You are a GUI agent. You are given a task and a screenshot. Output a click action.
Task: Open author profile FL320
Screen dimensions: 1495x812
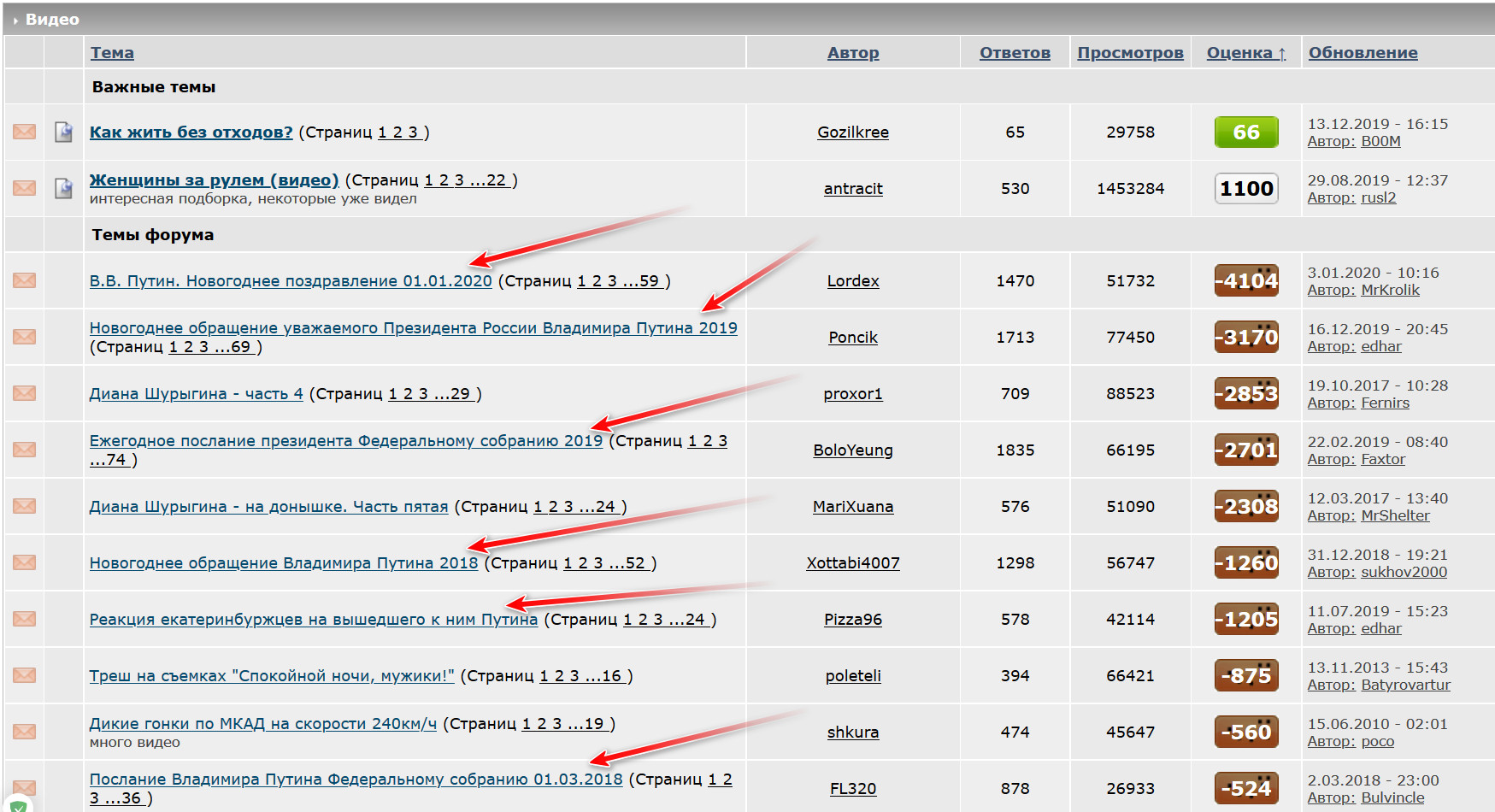click(853, 788)
